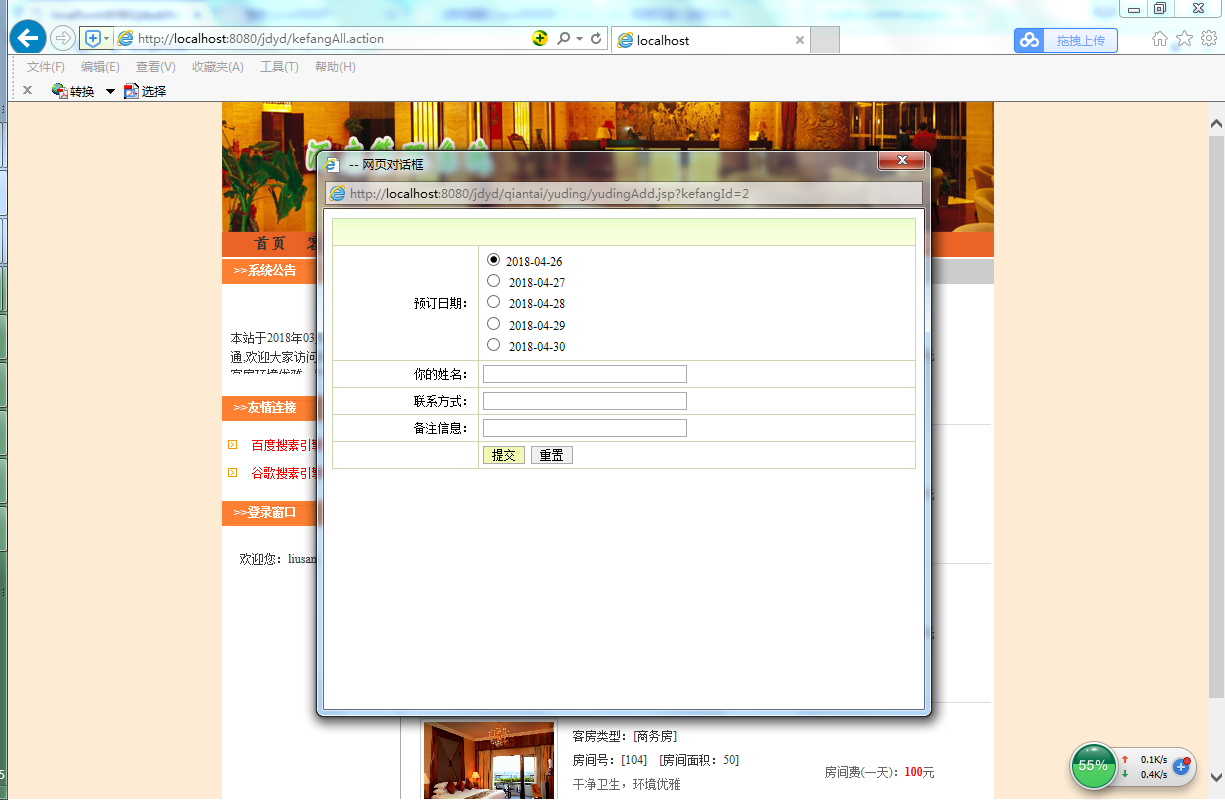
Task: Go back with the browser back arrow
Action: tap(28, 39)
